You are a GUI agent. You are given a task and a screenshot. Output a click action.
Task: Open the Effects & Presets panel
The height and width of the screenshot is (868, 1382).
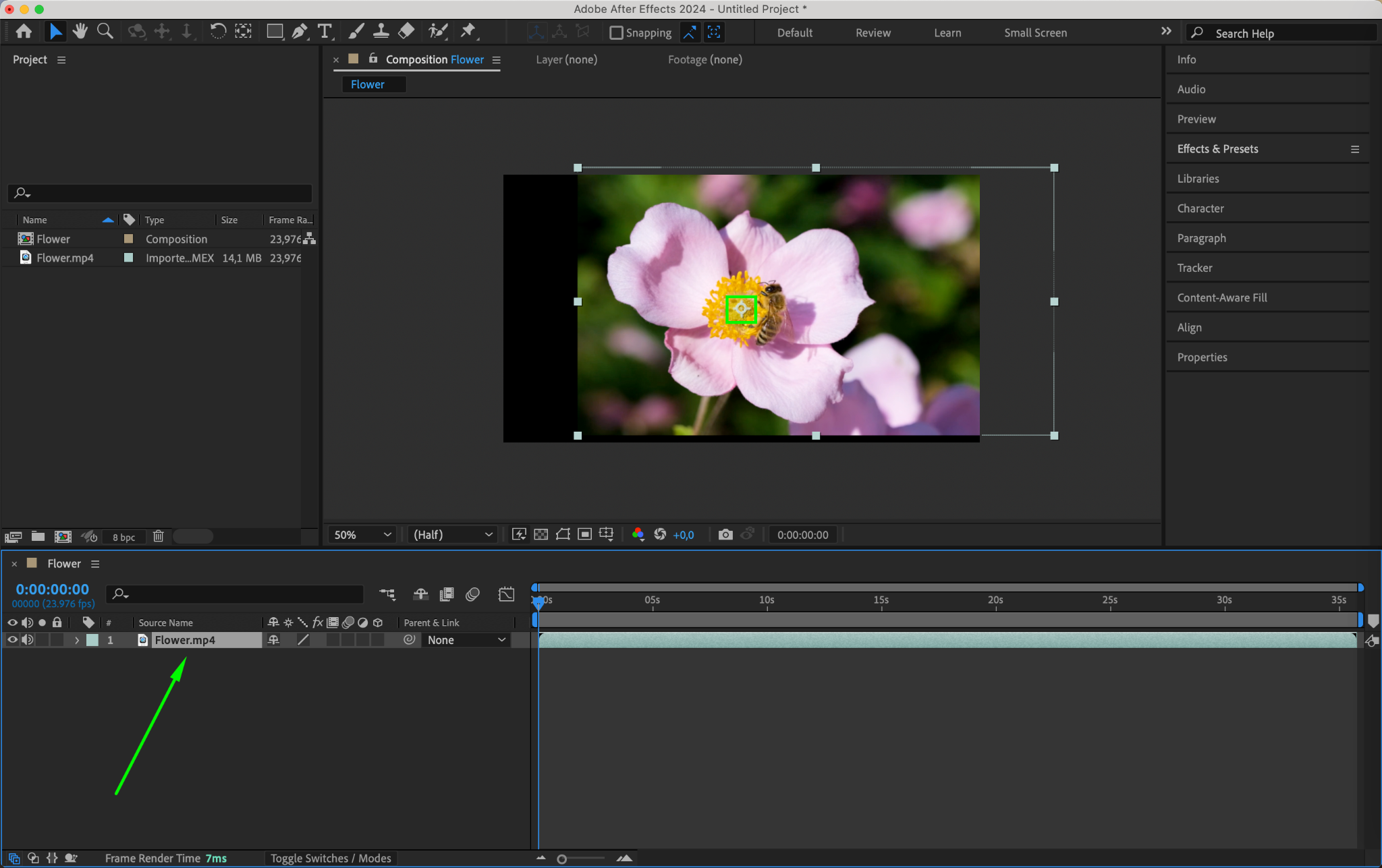tap(1217, 149)
